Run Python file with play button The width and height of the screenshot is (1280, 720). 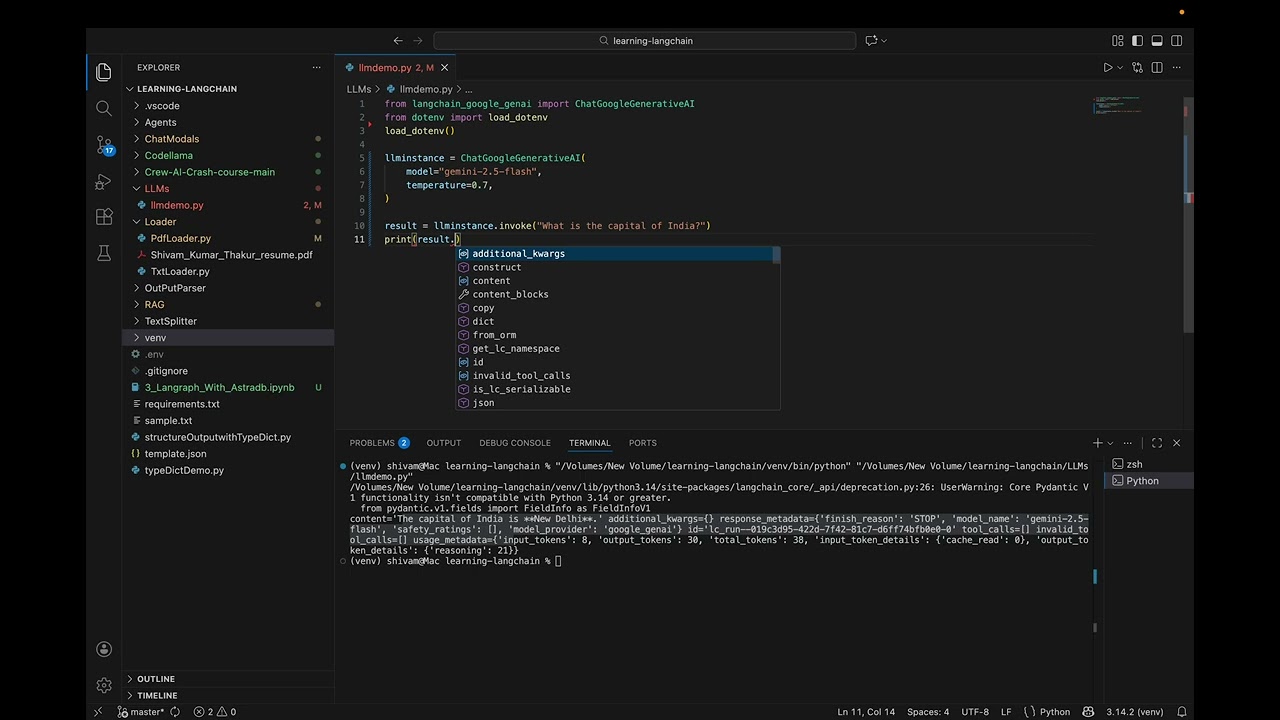point(1107,68)
